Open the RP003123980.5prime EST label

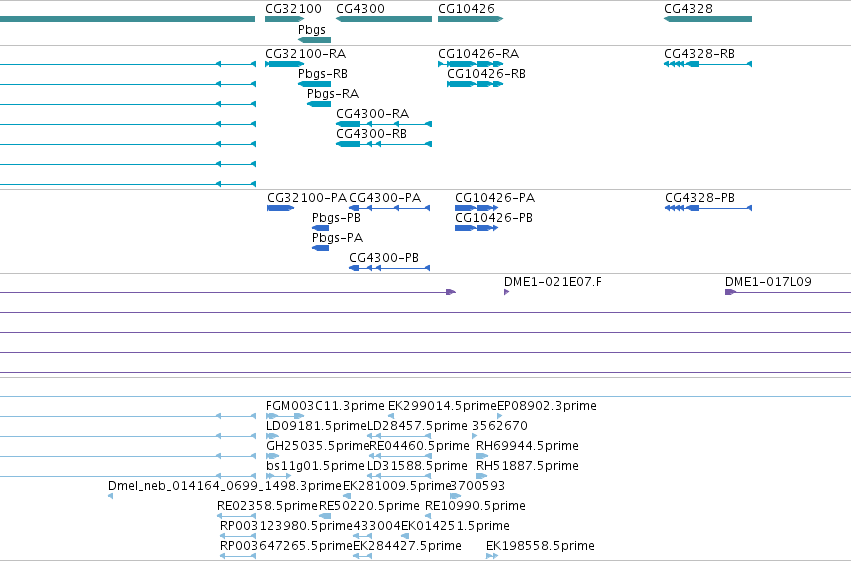pos(287,526)
